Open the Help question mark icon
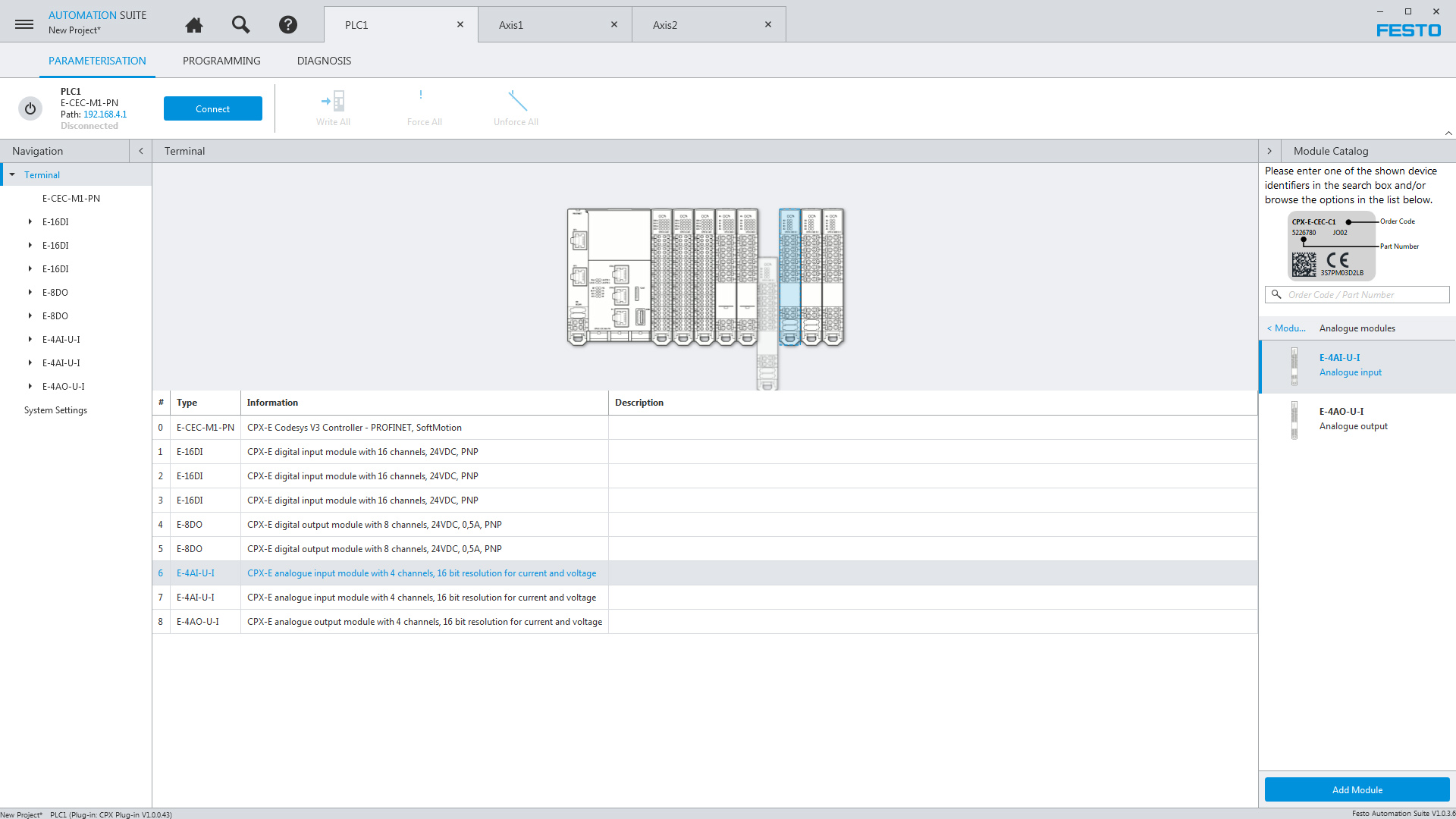The width and height of the screenshot is (1456, 819). [287, 25]
